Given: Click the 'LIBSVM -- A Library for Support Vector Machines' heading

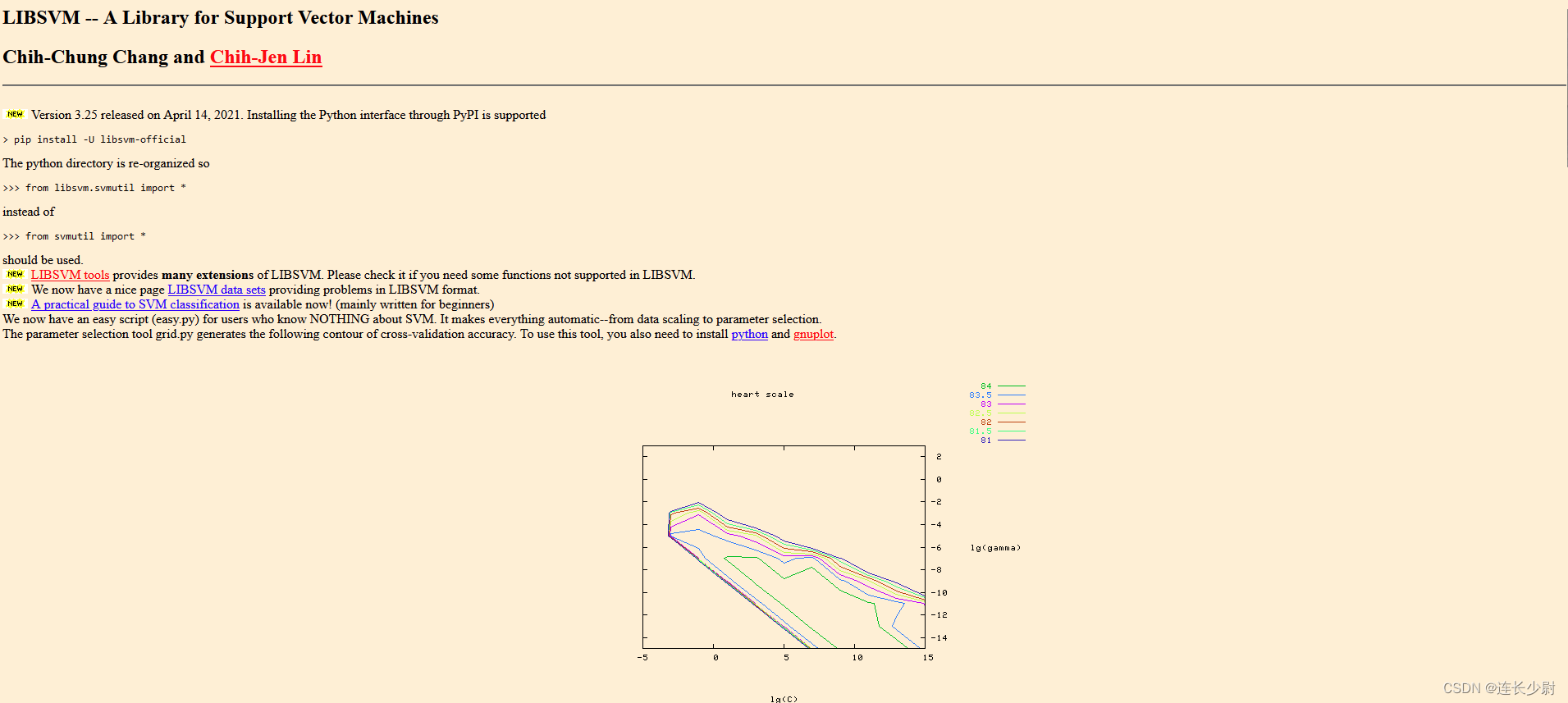Looking at the screenshot, I should [x=221, y=17].
